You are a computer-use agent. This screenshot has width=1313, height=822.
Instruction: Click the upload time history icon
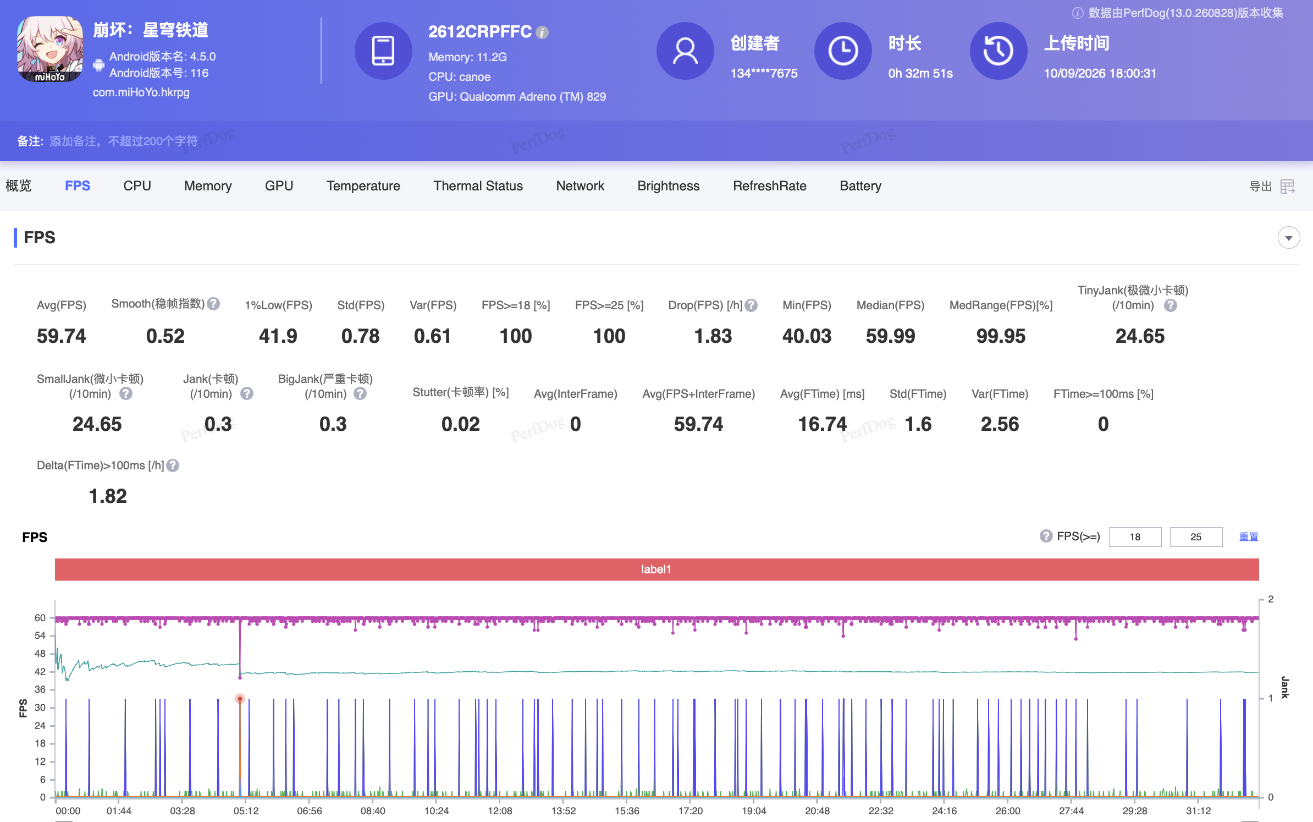pyautogui.click(x=999, y=50)
